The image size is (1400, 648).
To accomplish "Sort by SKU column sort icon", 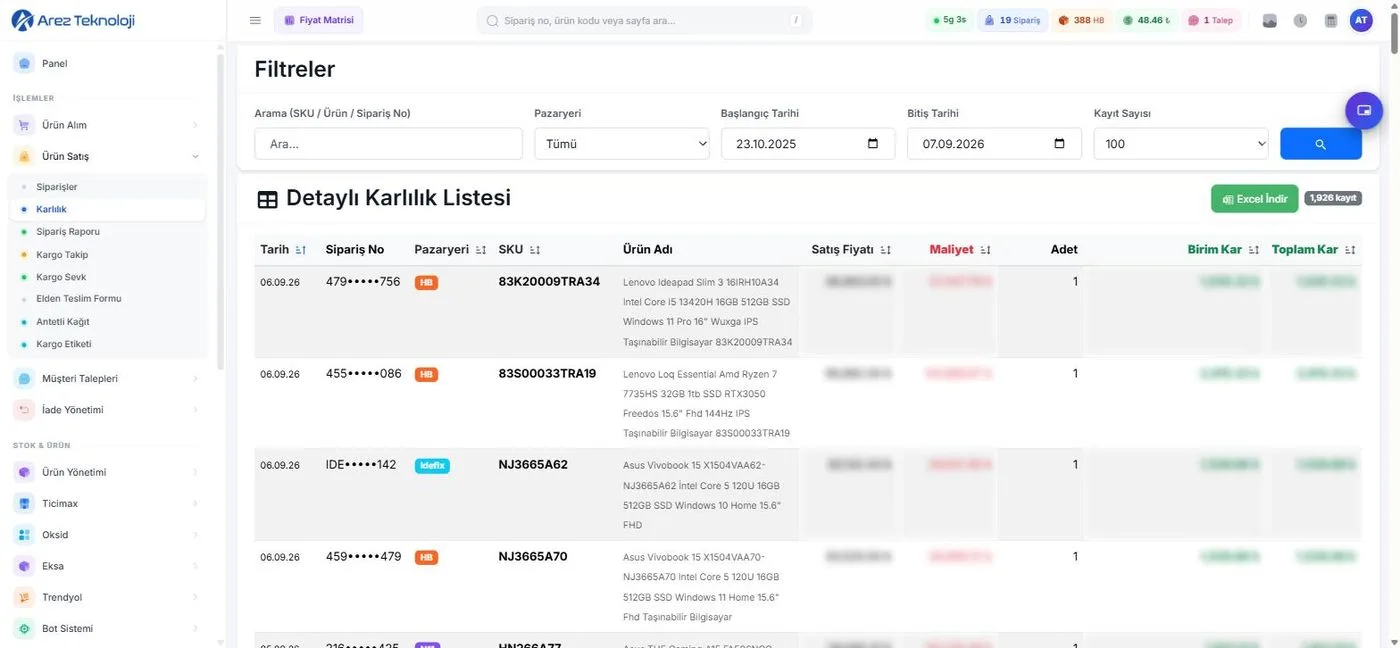I will click(x=535, y=250).
